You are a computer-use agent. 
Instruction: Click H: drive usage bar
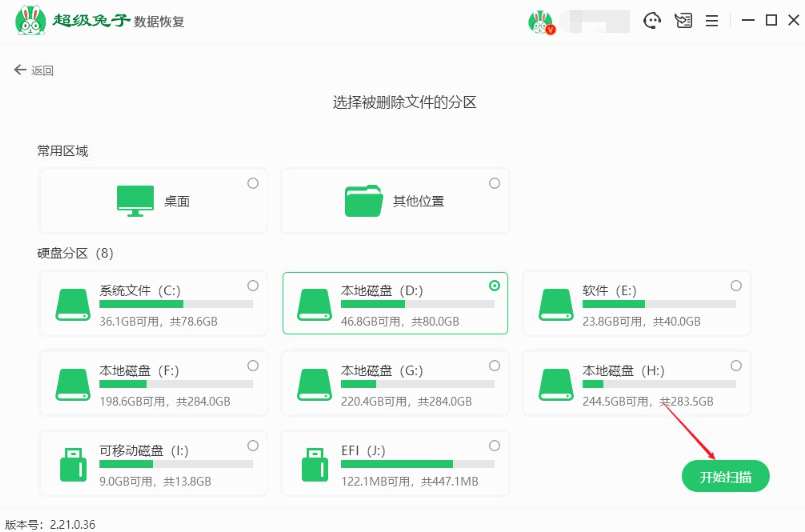point(659,384)
